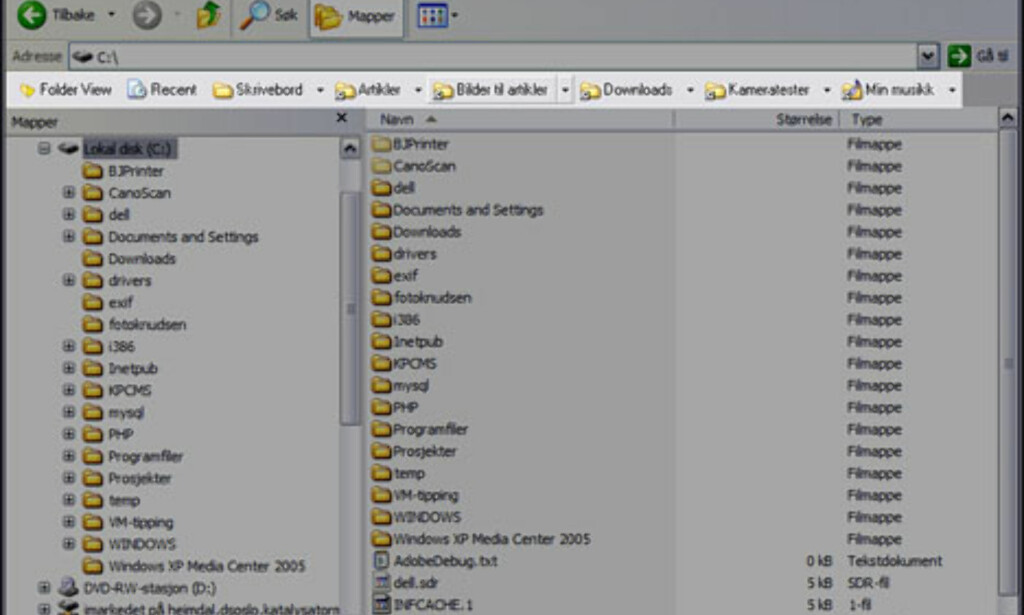
Task: Expand the KPCMS tree node
Action: click(x=69, y=390)
